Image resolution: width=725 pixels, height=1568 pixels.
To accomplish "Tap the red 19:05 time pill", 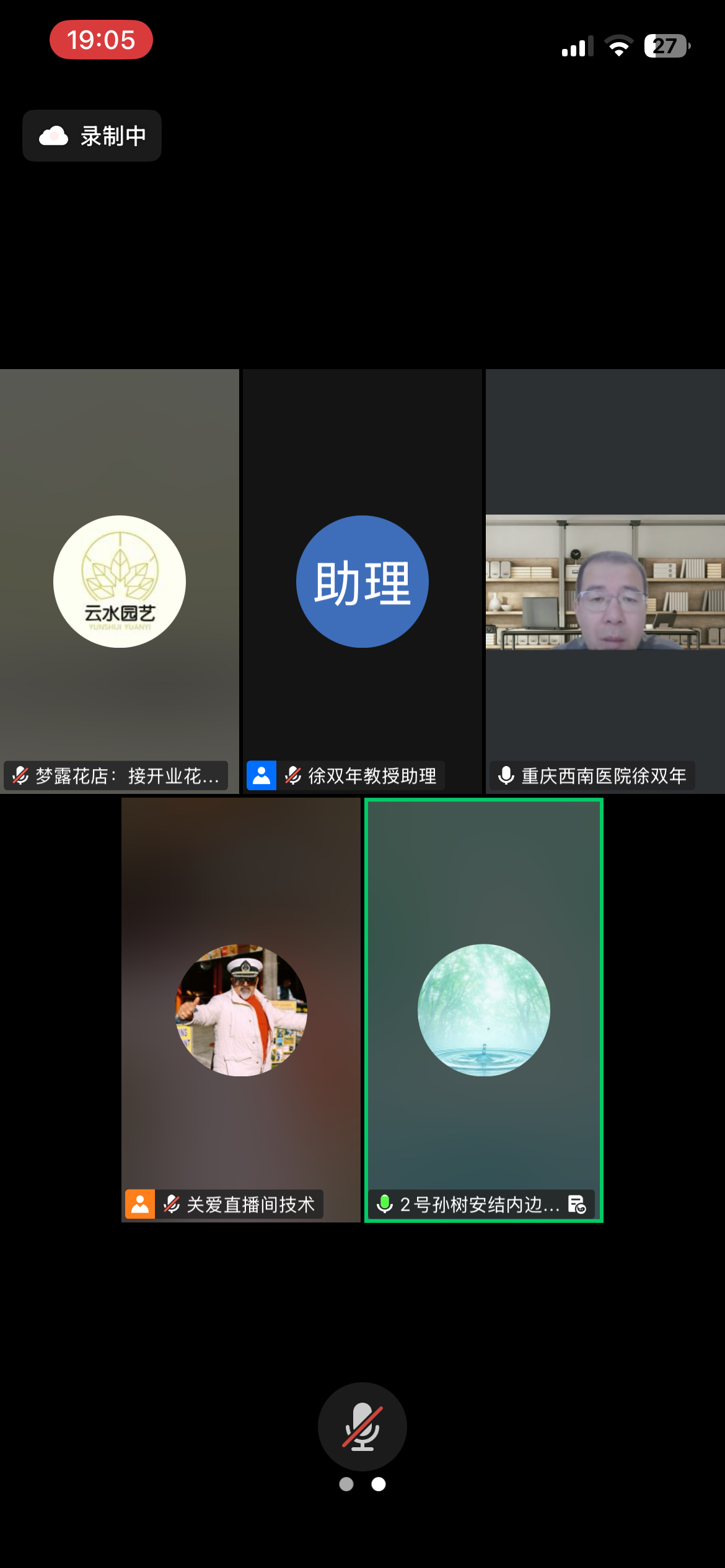I will (x=101, y=40).
